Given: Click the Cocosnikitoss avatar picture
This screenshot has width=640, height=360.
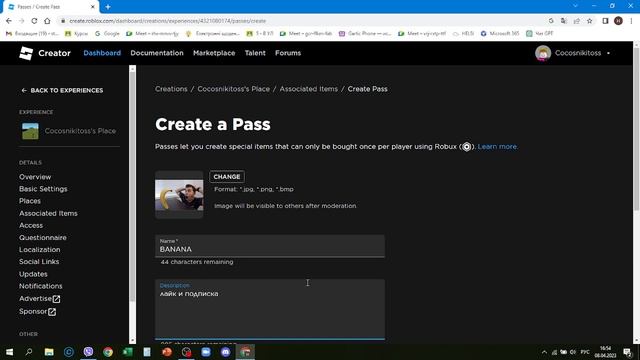Looking at the screenshot, I should tap(543, 53).
